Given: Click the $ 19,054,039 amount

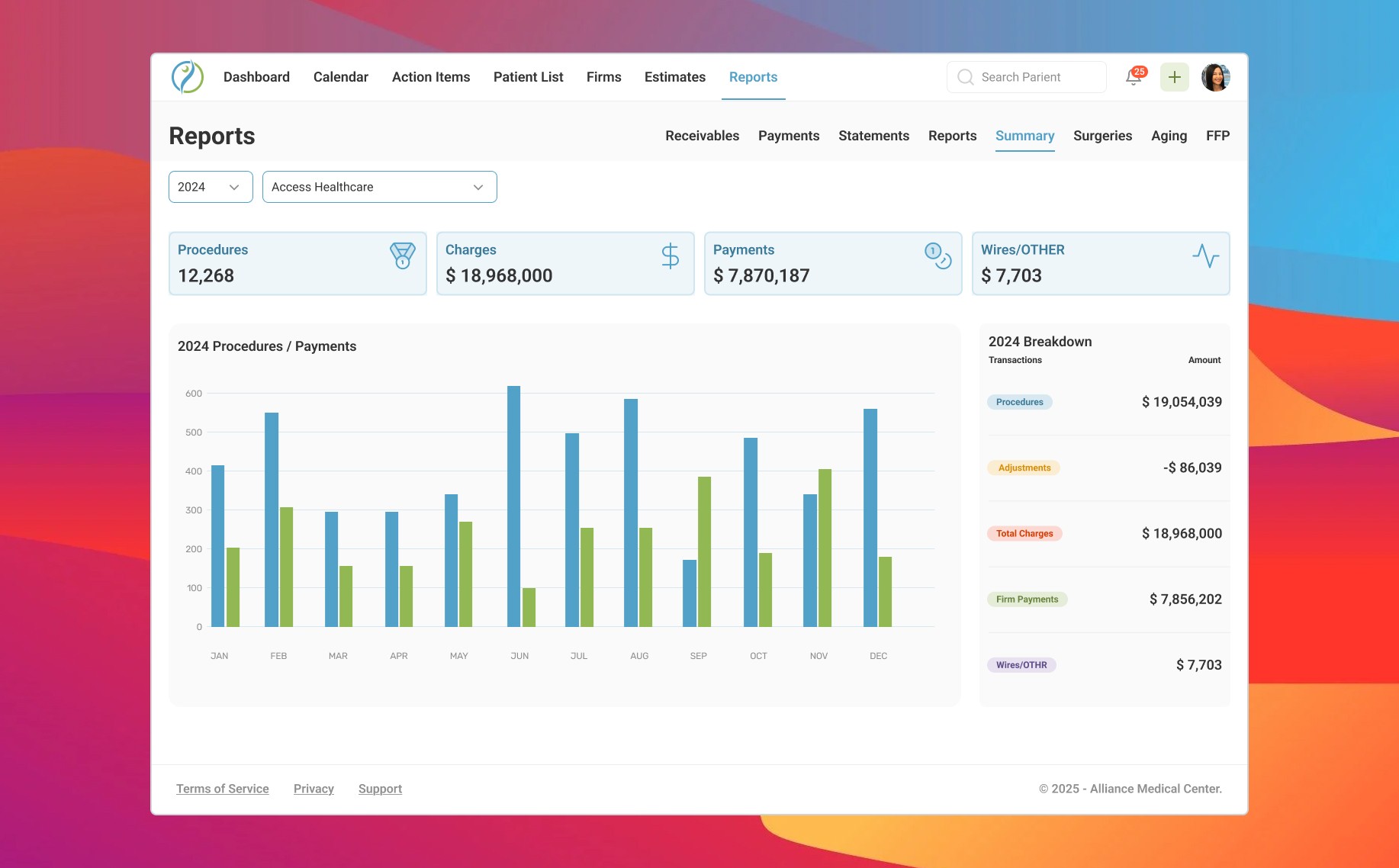Looking at the screenshot, I should pos(1182,402).
